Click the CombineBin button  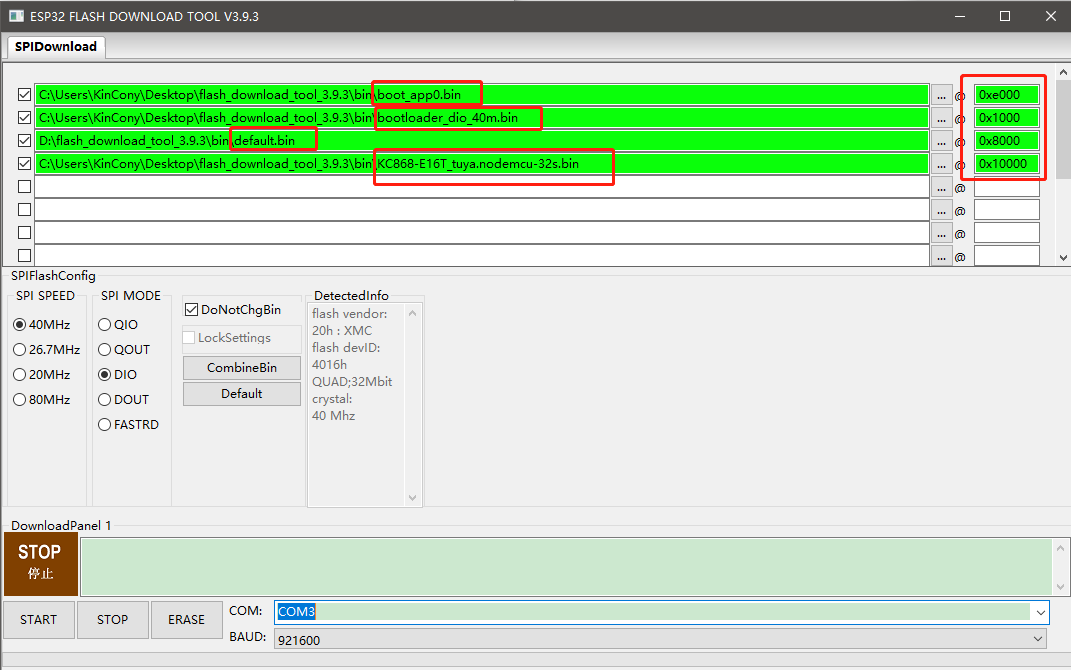(241, 368)
